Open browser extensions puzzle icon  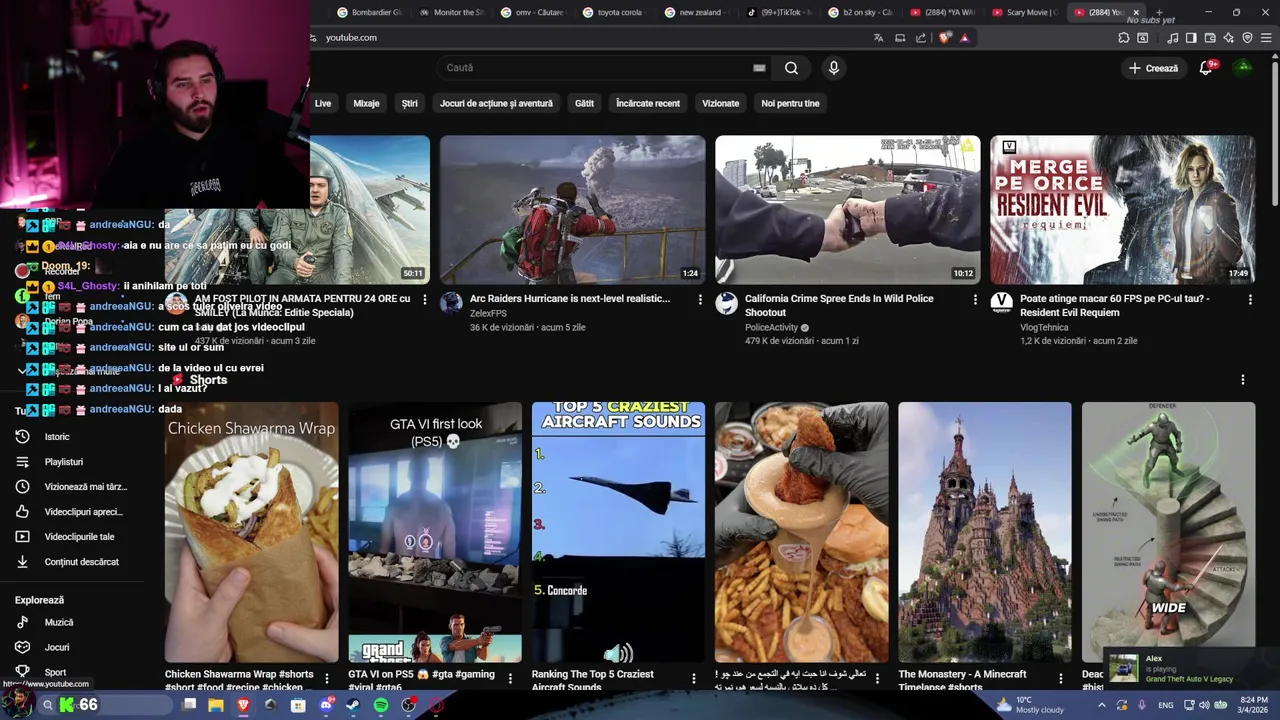point(1124,38)
